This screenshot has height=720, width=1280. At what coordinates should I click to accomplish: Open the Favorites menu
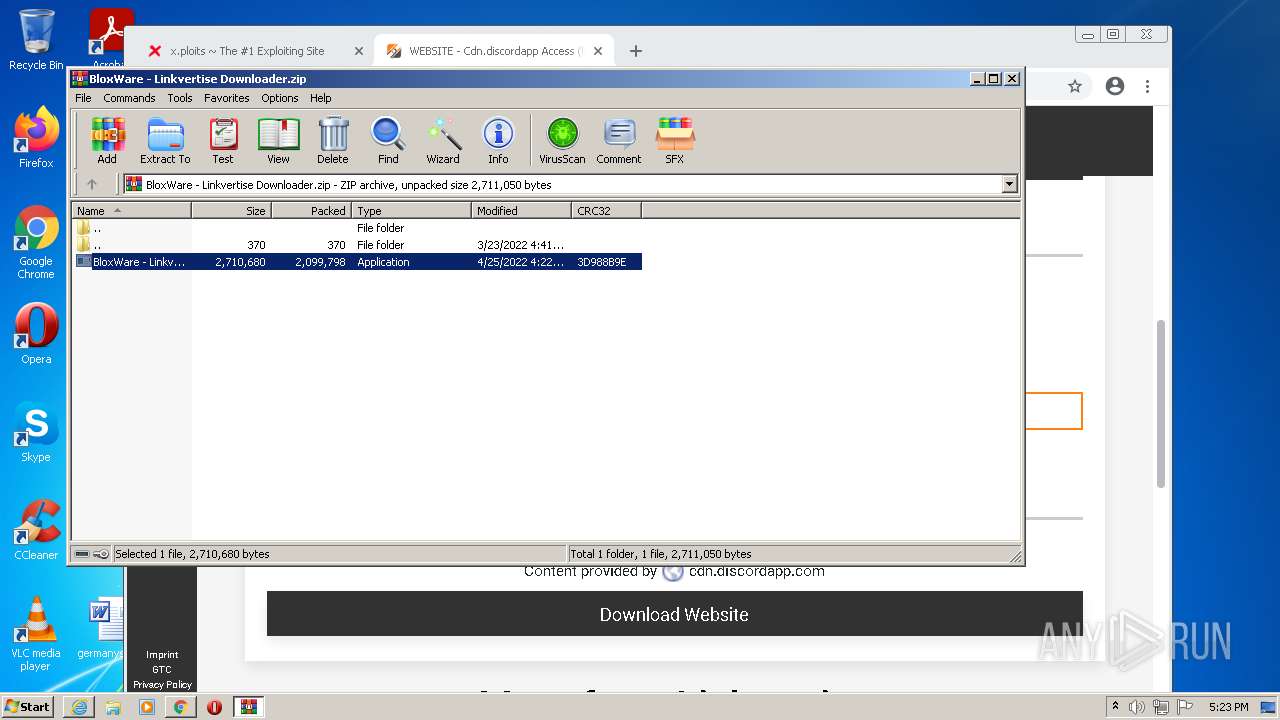227,98
